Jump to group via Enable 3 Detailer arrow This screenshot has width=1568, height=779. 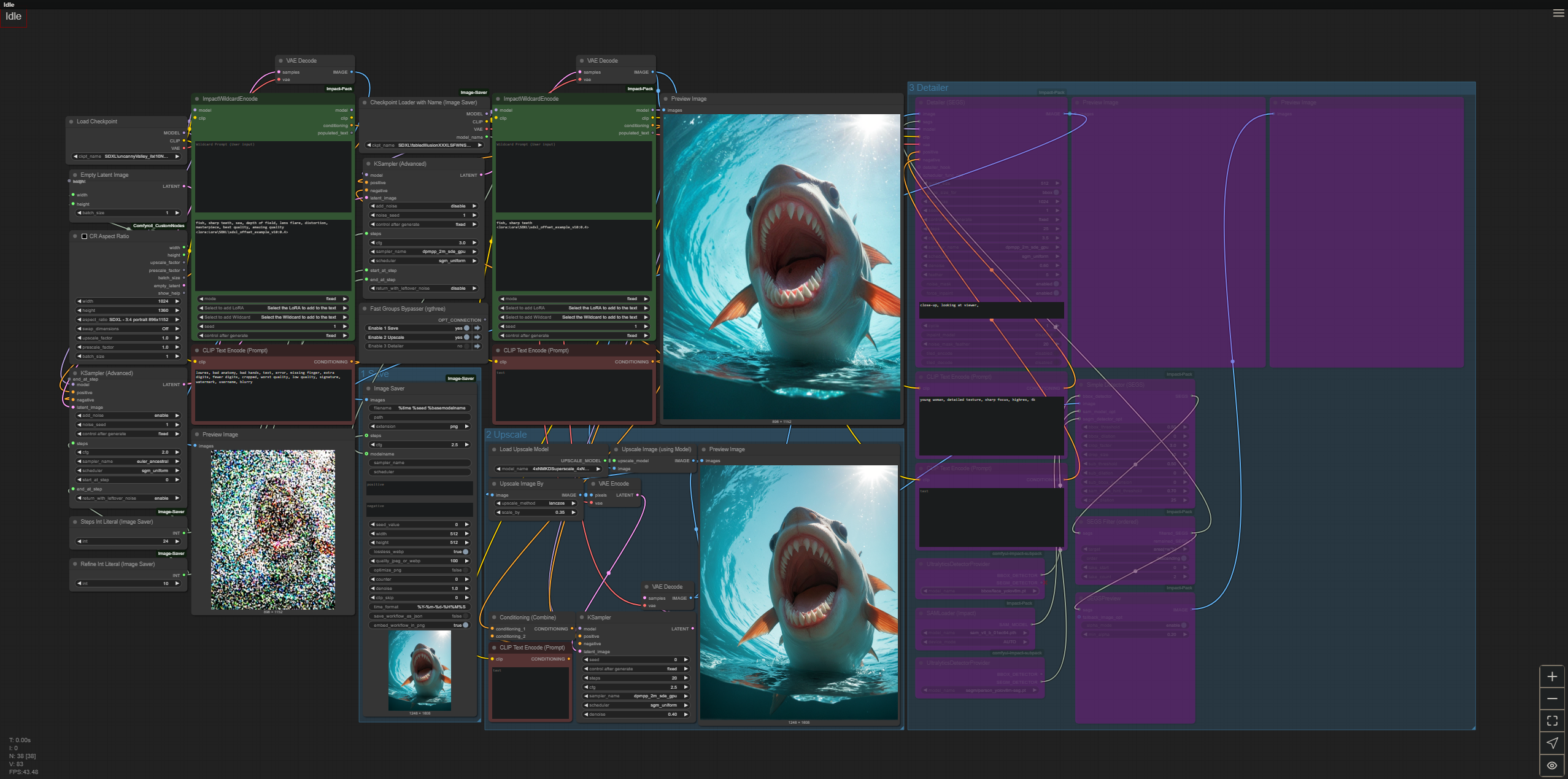click(477, 346)
